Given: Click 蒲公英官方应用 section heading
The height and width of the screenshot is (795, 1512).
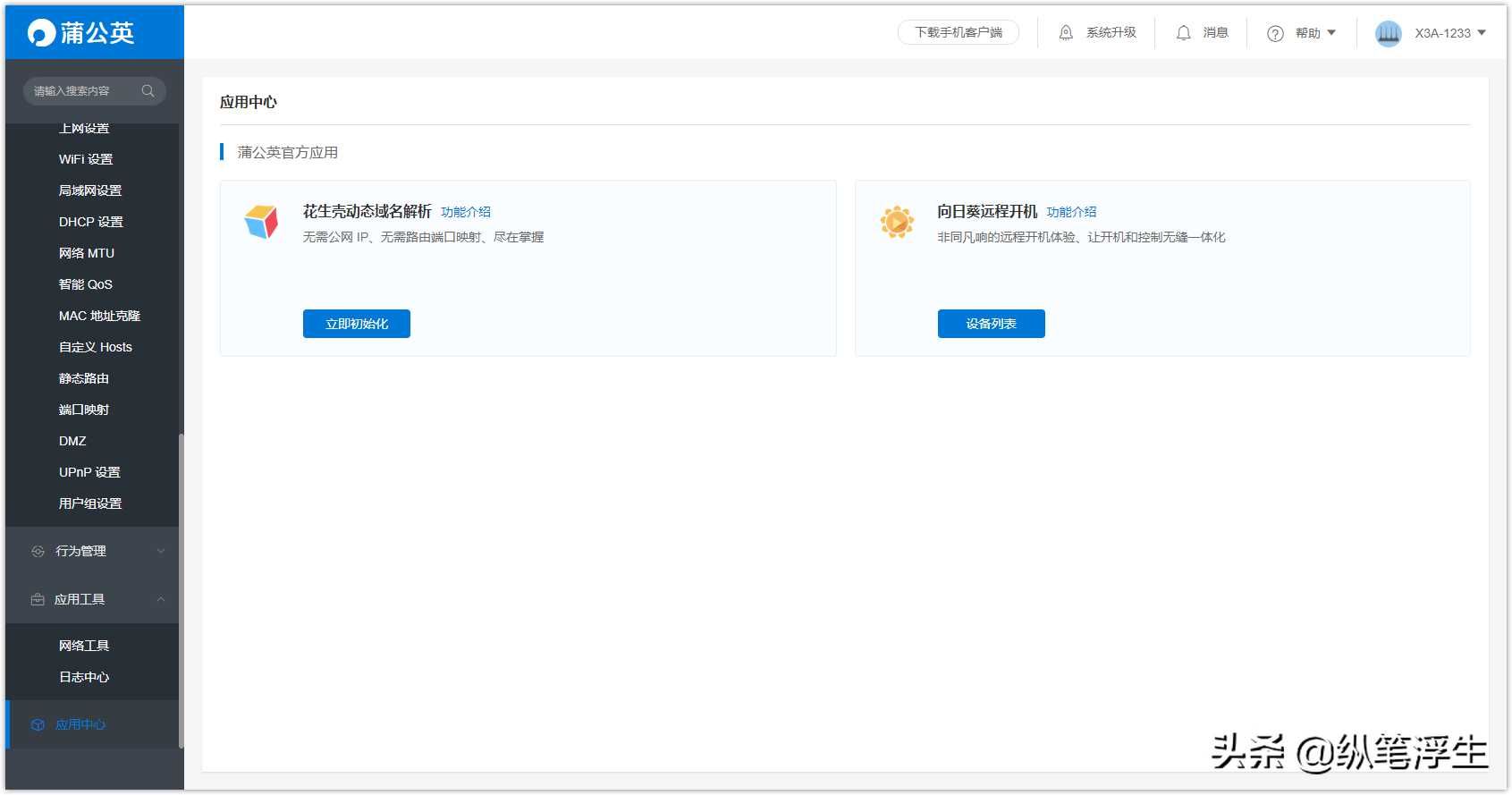Looking at the screenshot, I should click(287, 152).
